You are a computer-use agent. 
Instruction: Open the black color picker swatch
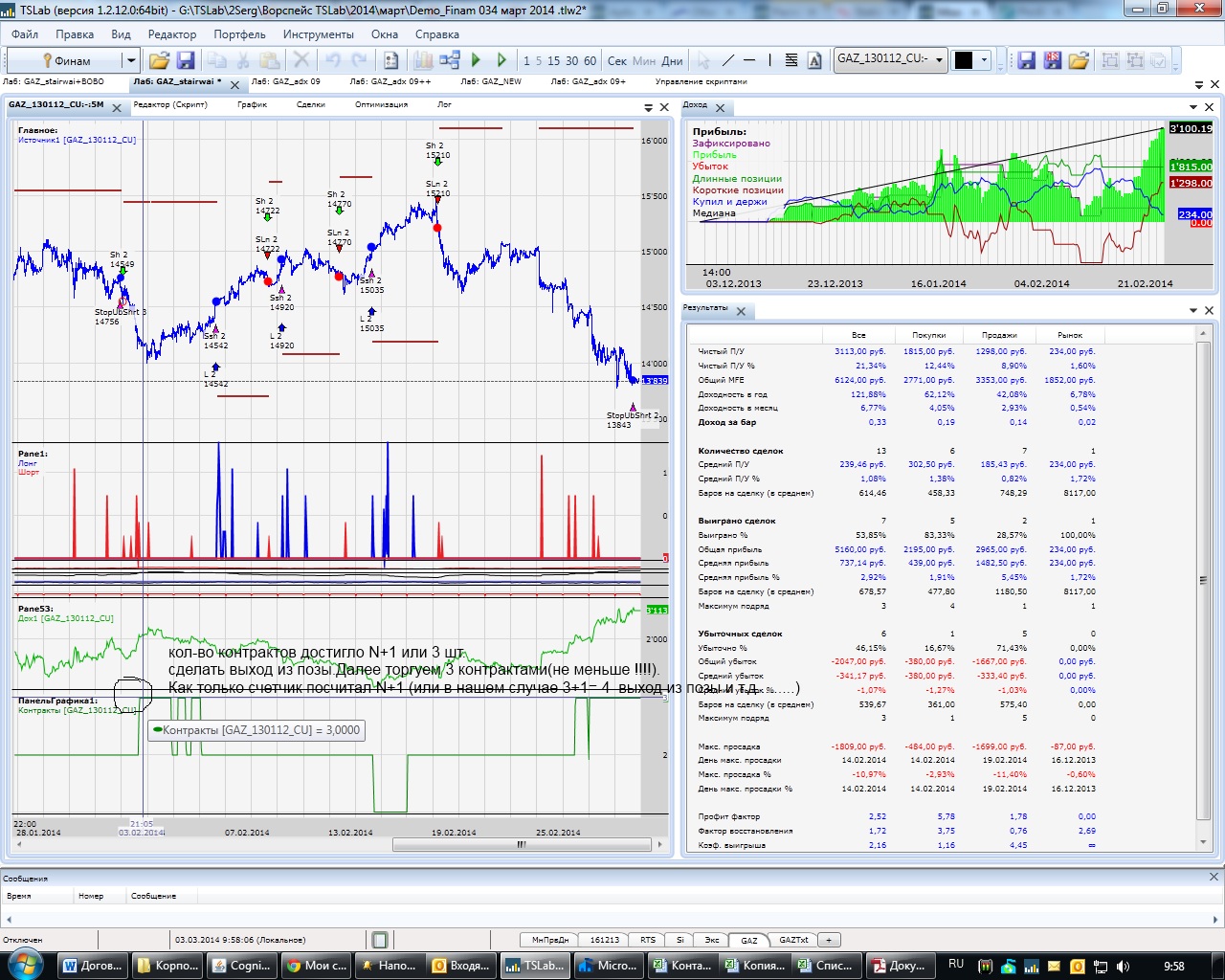pyautogui.click(x=964, y=59)
